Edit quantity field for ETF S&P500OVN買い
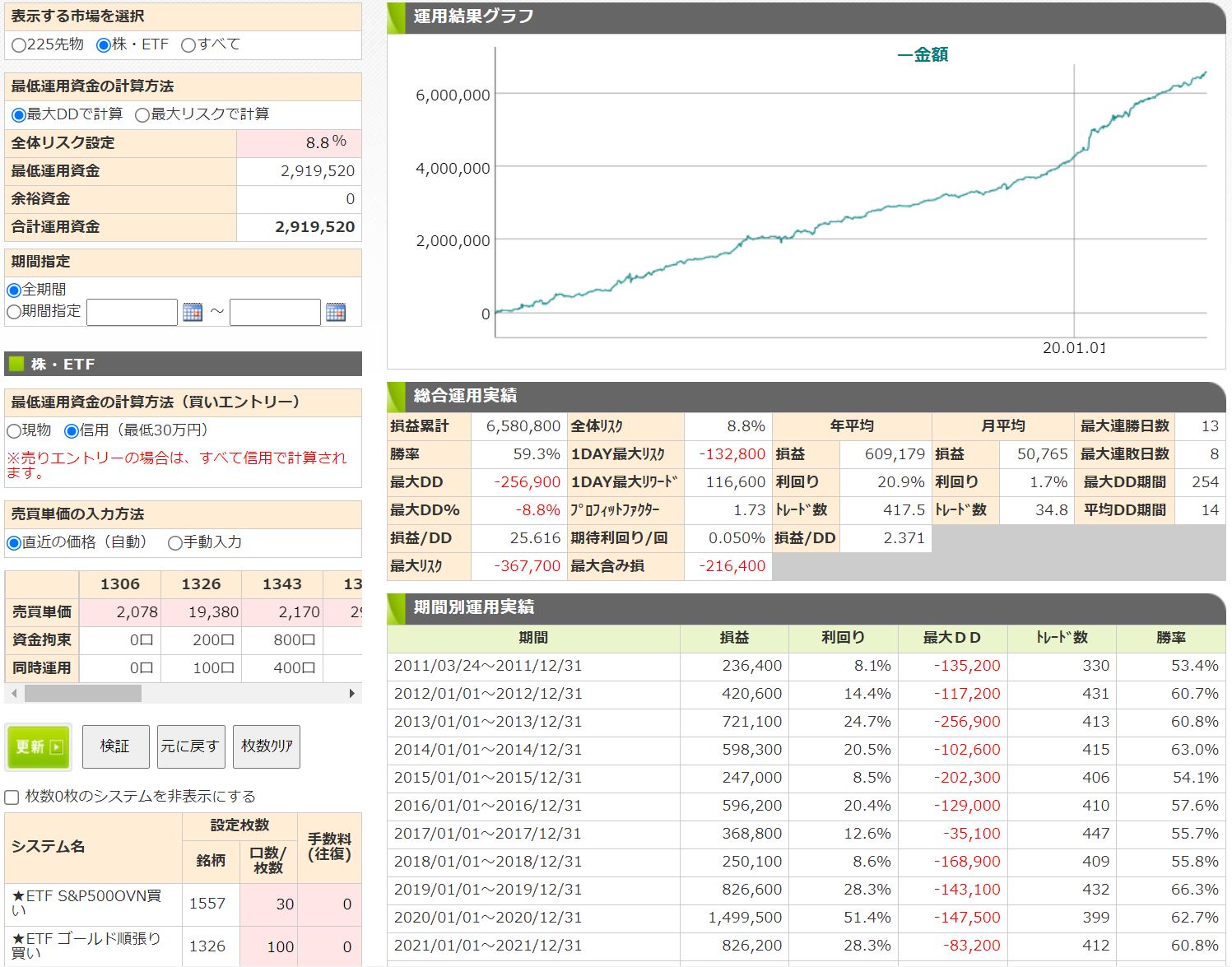1232x967 pixels. pos(268,904)
